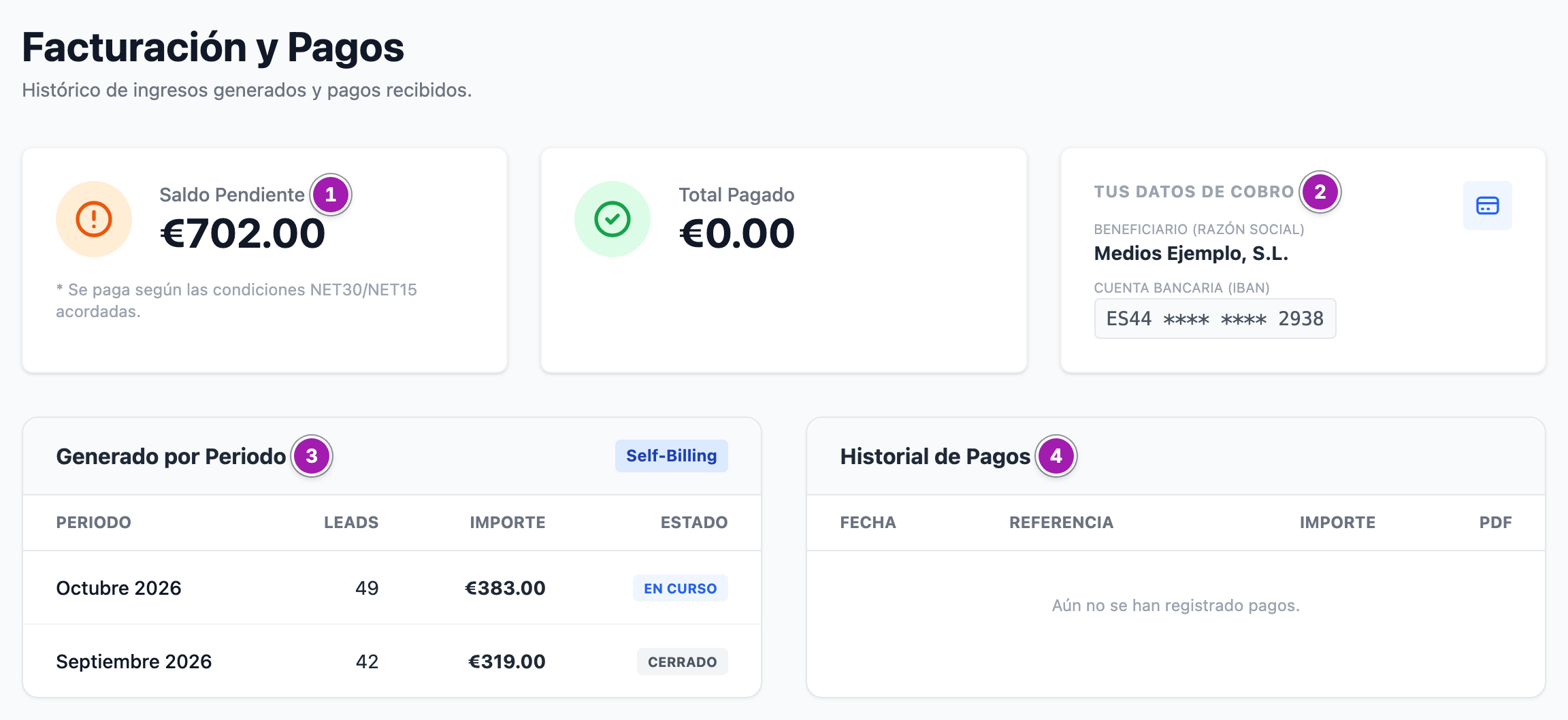Click the Total Pagado label
The image size is (1568, 720).
pos(736,195)
